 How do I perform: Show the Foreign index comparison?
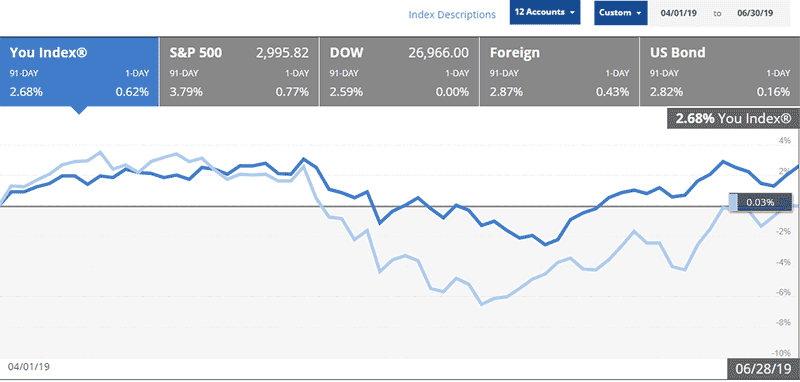tap(559, 71)
